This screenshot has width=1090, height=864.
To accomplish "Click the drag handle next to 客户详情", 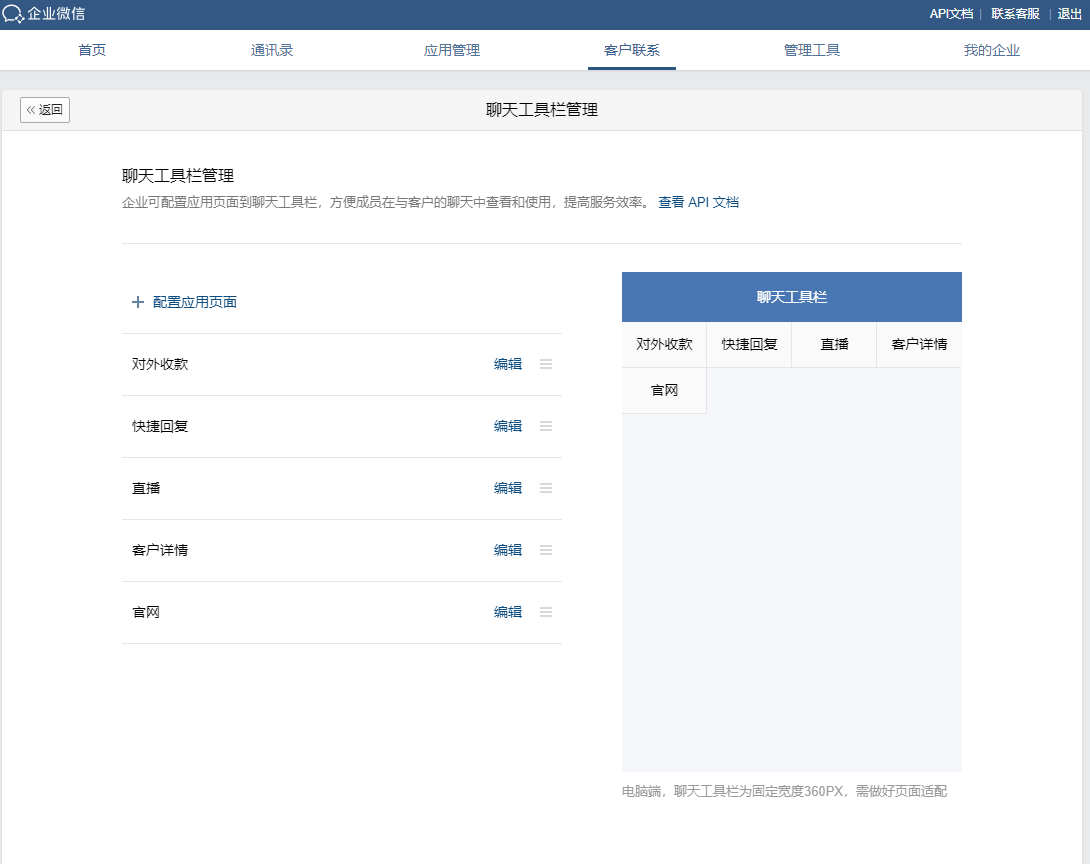I will click(x=546, y=550).
